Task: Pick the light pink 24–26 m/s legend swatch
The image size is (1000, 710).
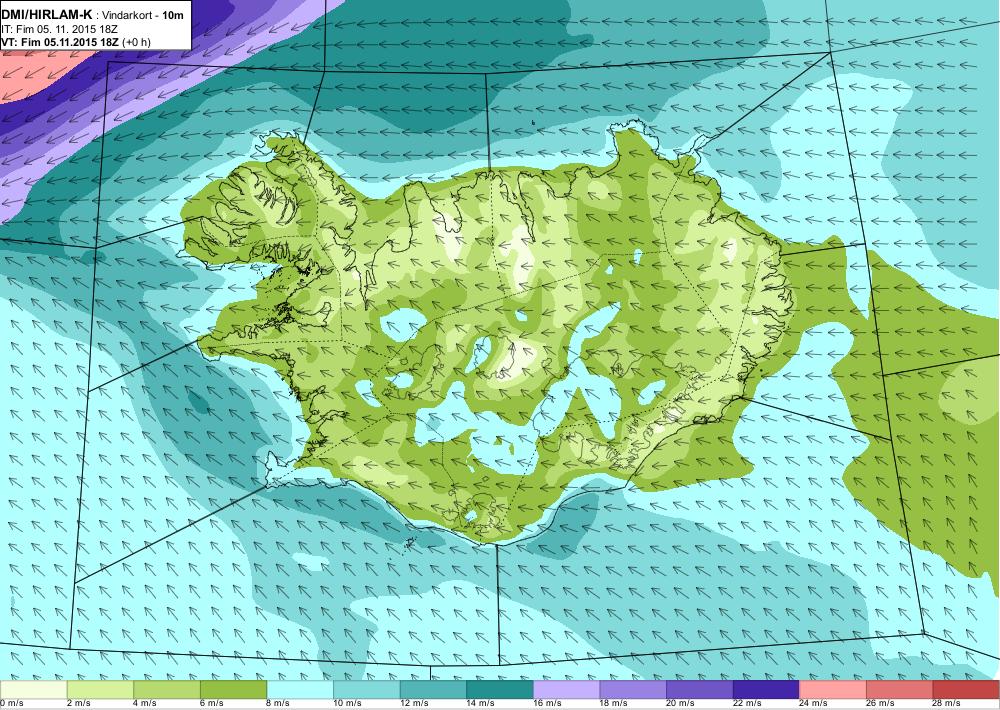Action: click(833, 690)
